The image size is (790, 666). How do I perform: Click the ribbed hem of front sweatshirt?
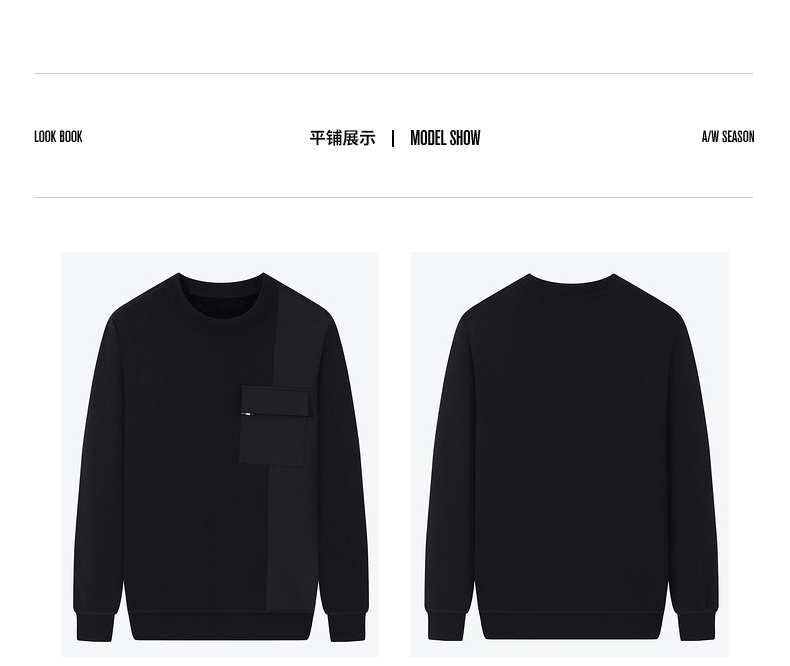pos(220,626)
